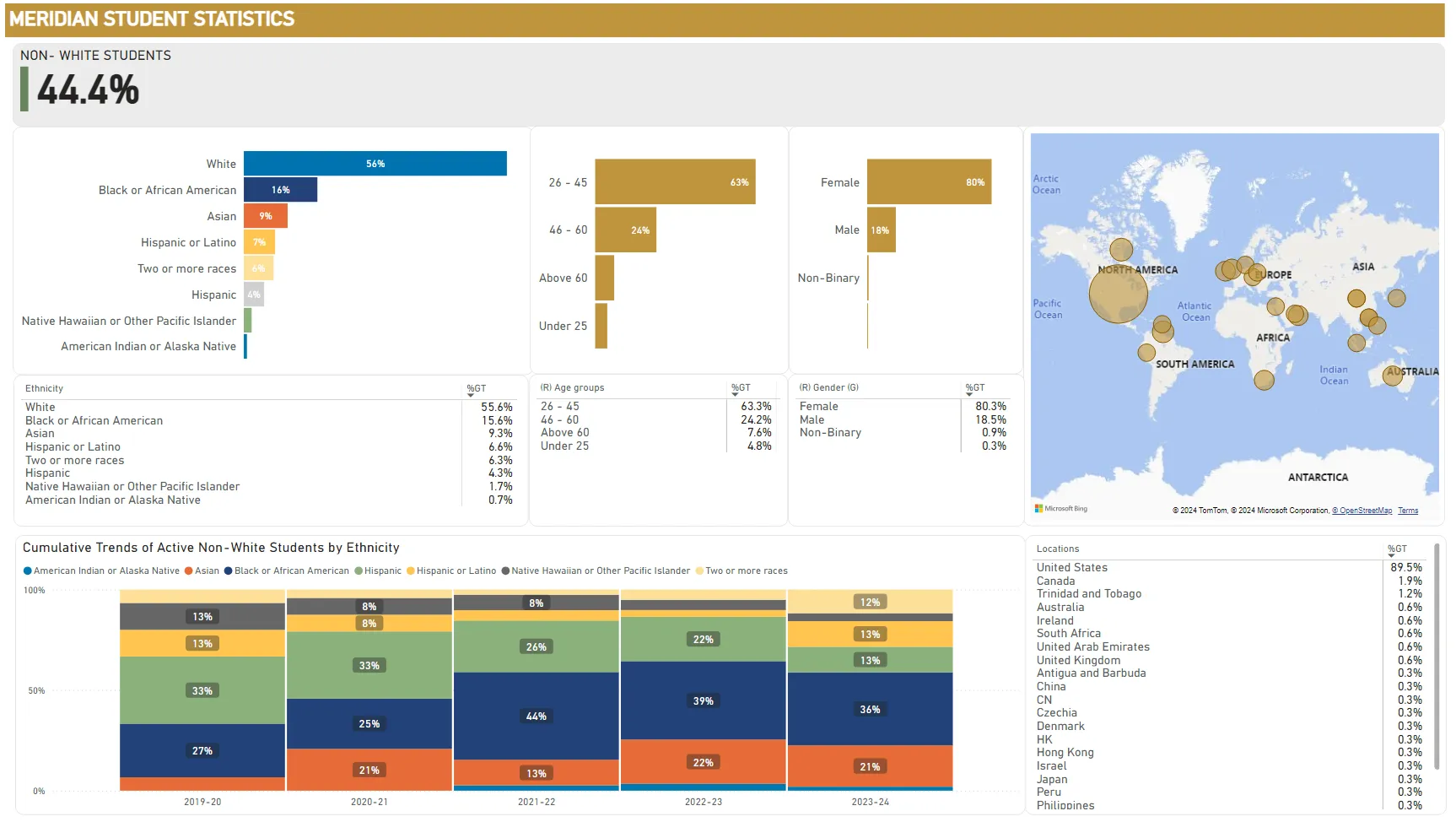Select the Female 80% bar
This screenshot has width=1456, height=822.
tap(929, 182)
